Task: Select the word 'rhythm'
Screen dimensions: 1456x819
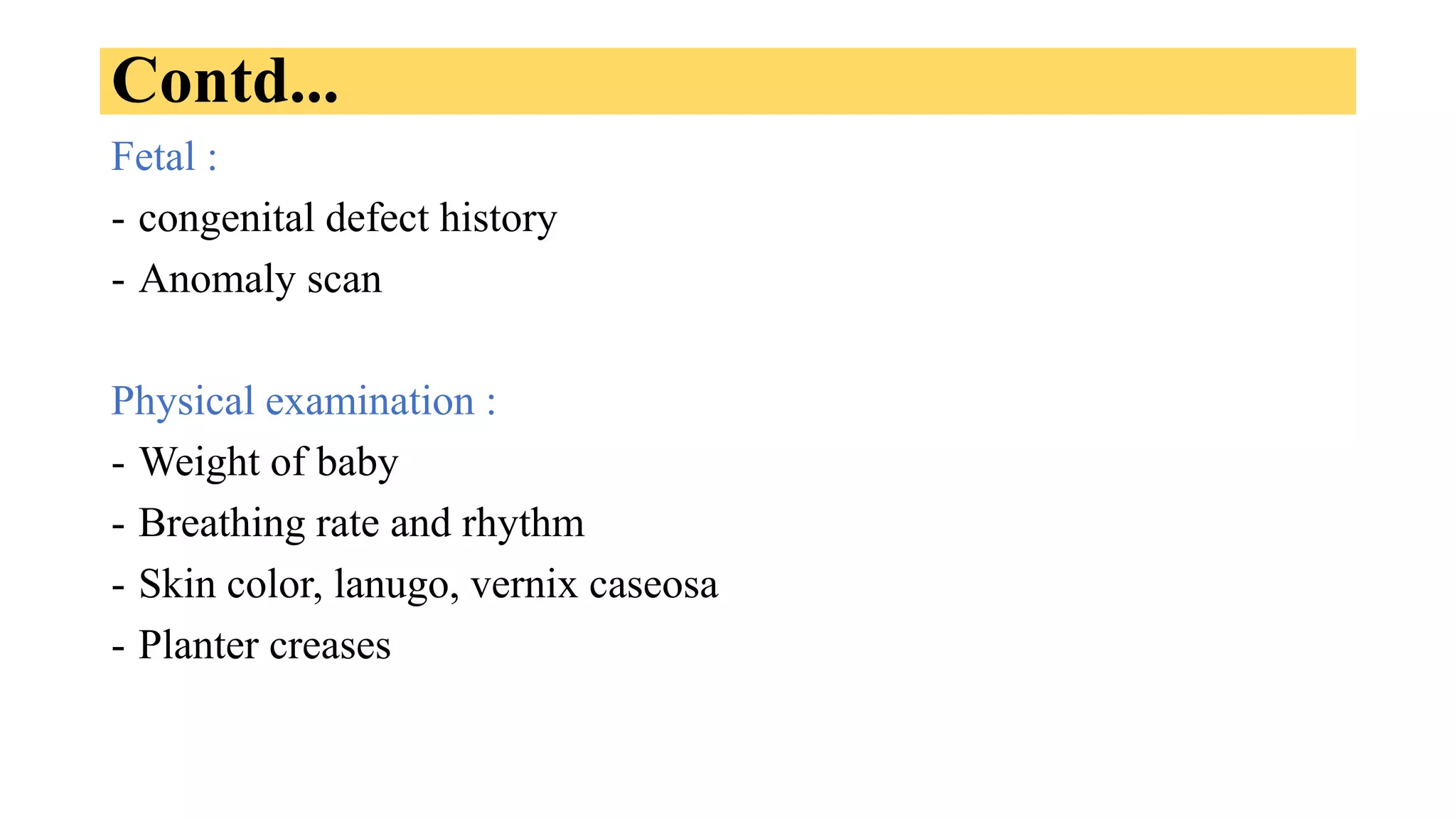Action: [523, 524]
